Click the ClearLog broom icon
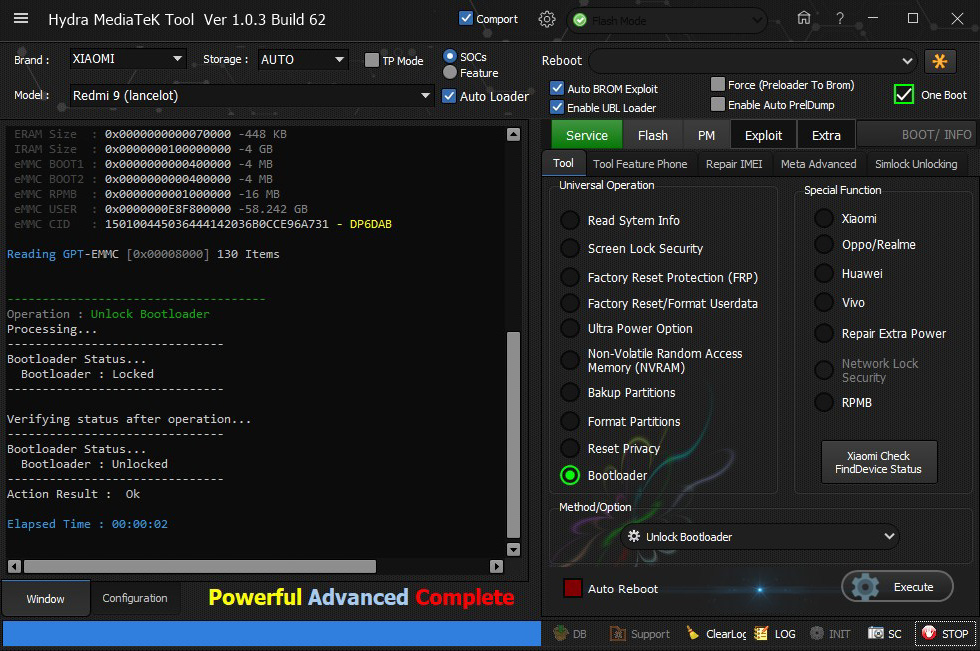The image size is (980, 651). 692,634
